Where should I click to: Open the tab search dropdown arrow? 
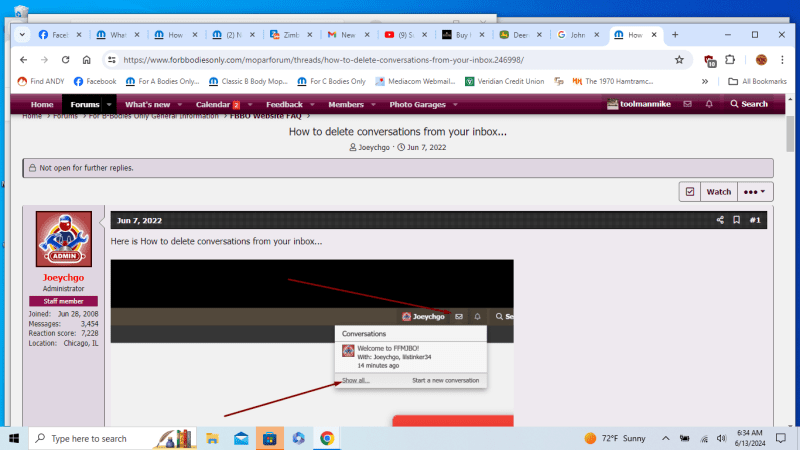point(22,35)
